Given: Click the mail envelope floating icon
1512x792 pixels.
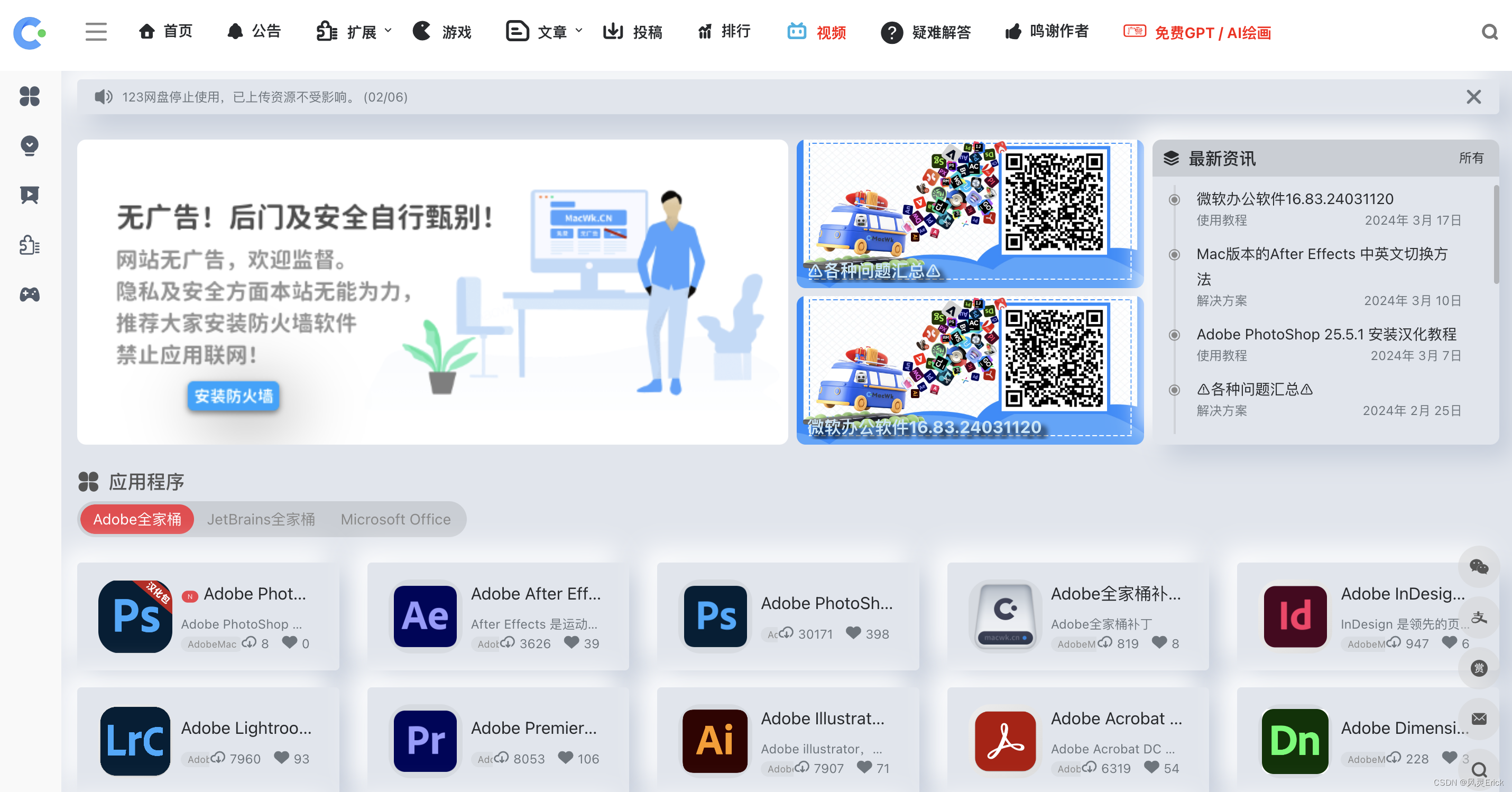Looking at the screenshot, I should coord(1479,719).
